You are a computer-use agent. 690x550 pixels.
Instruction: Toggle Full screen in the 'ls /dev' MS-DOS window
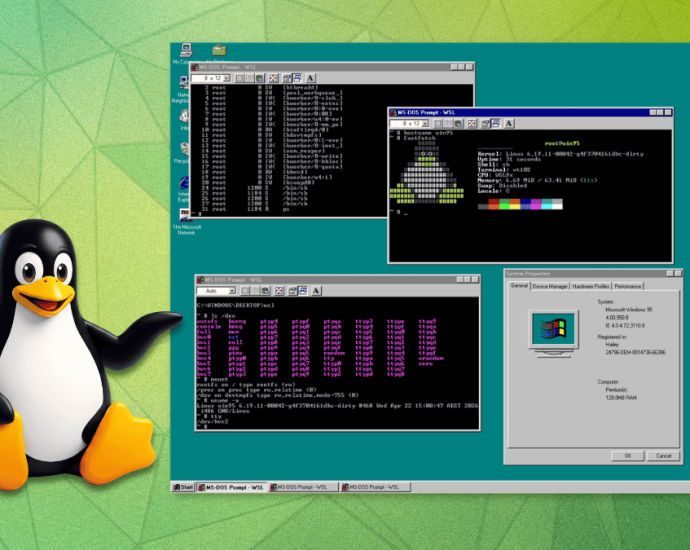pyautogui.click(x=279, y=291)
